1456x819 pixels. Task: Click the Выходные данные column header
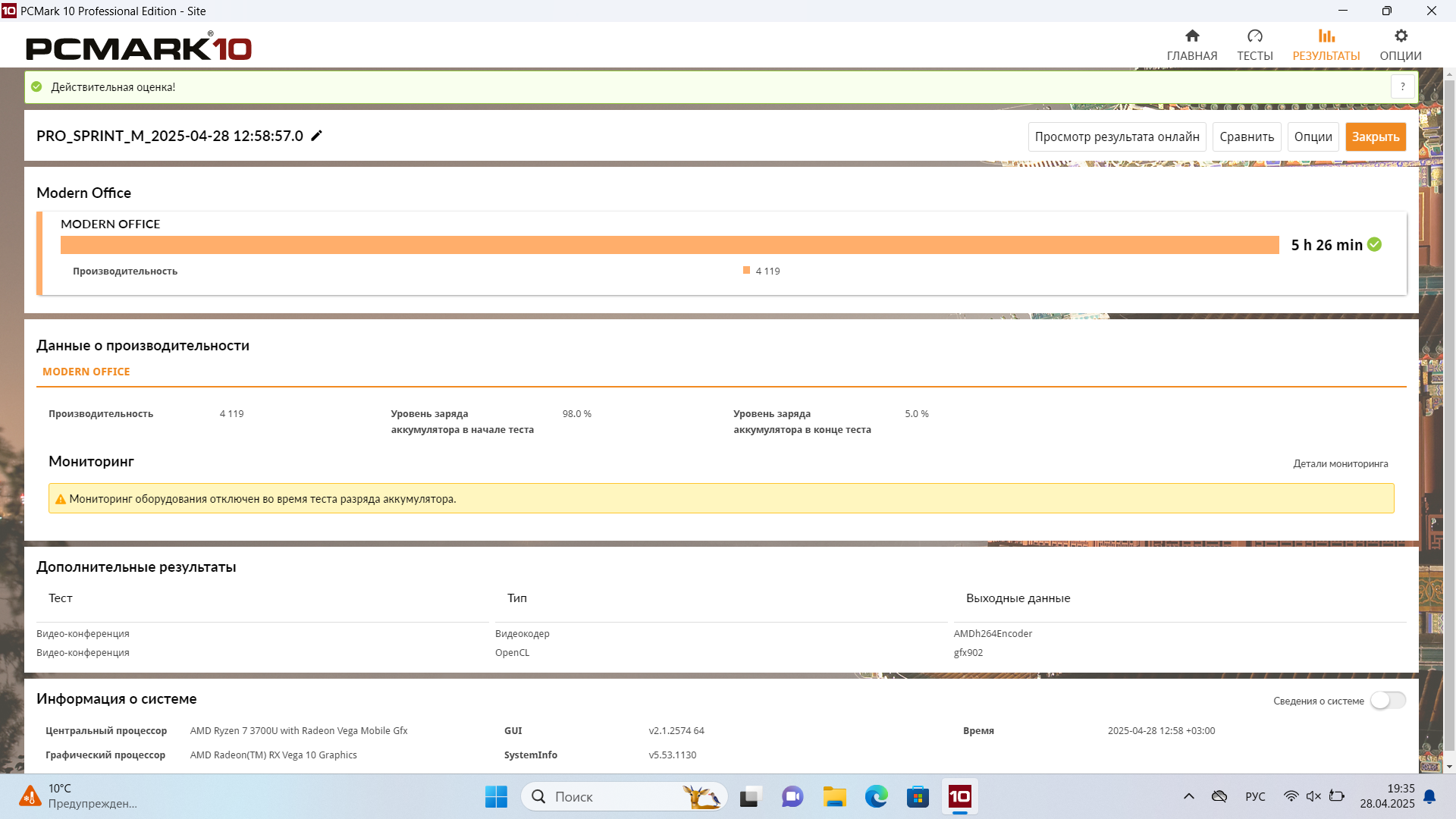[x=1018, y=598]
